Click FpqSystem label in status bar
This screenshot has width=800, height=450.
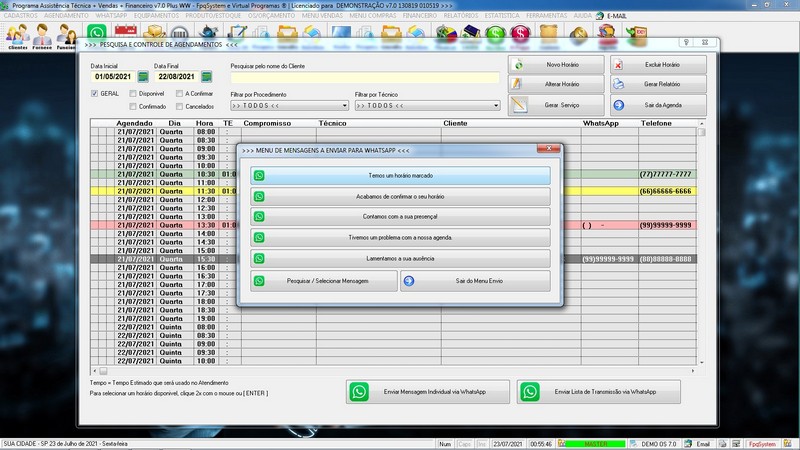pos(762,444)
